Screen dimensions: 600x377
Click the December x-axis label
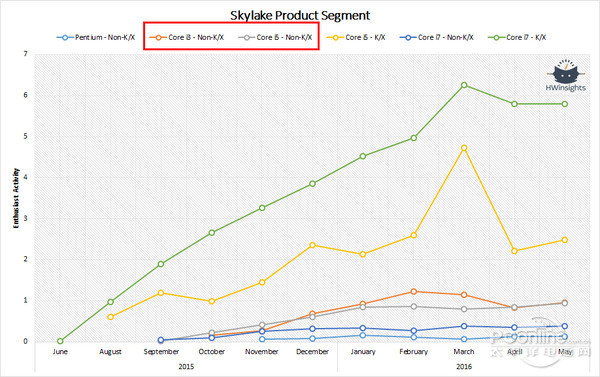point(313,352)
